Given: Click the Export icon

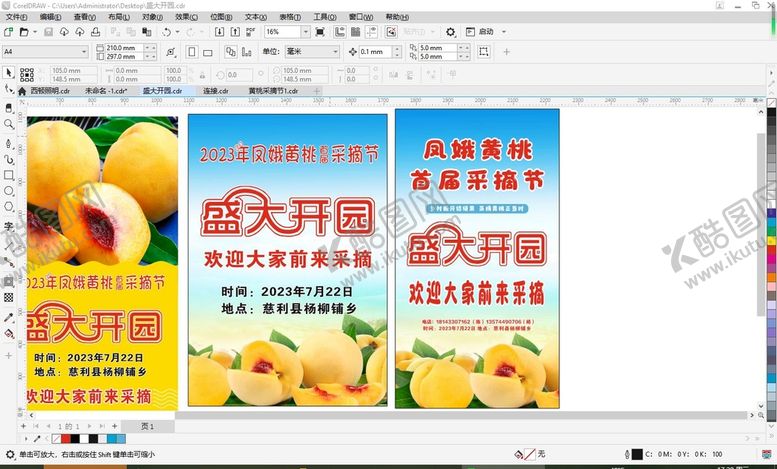Looking at the screenshot, I should (x=235, y=32).
